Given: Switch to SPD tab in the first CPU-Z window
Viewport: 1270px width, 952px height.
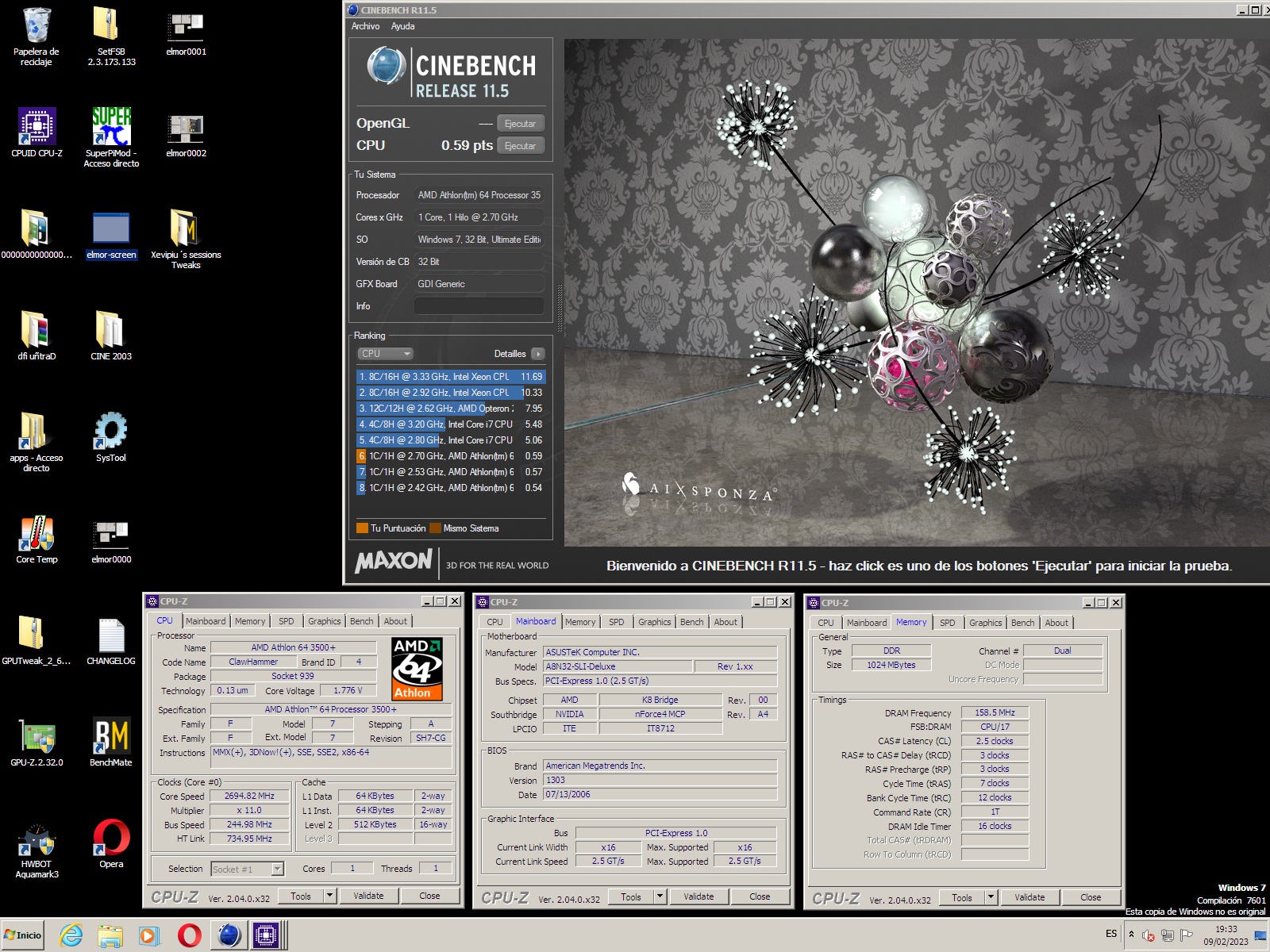Looking at the screenshot, I should coord(287,621).
